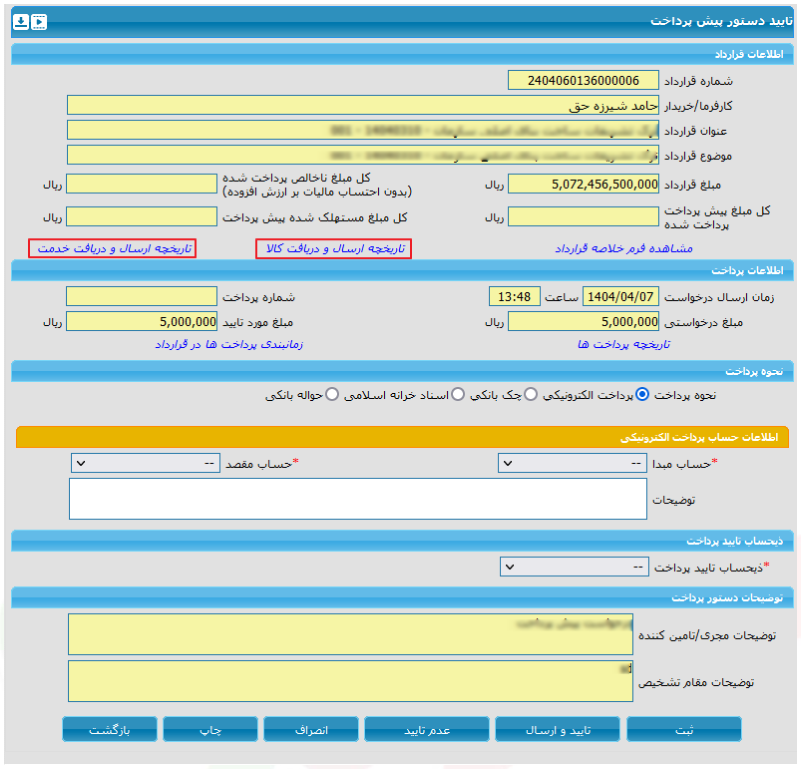Click the انصراف button
The width and height of the screenshot is (801, 769).
coord(311,729)
